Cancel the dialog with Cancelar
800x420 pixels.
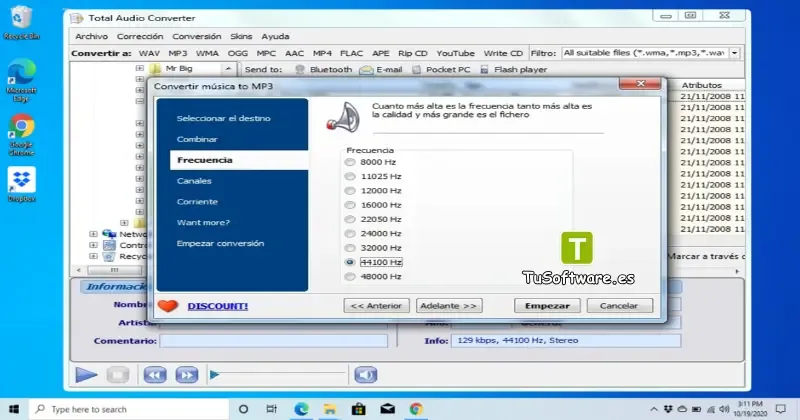[619, 306]
